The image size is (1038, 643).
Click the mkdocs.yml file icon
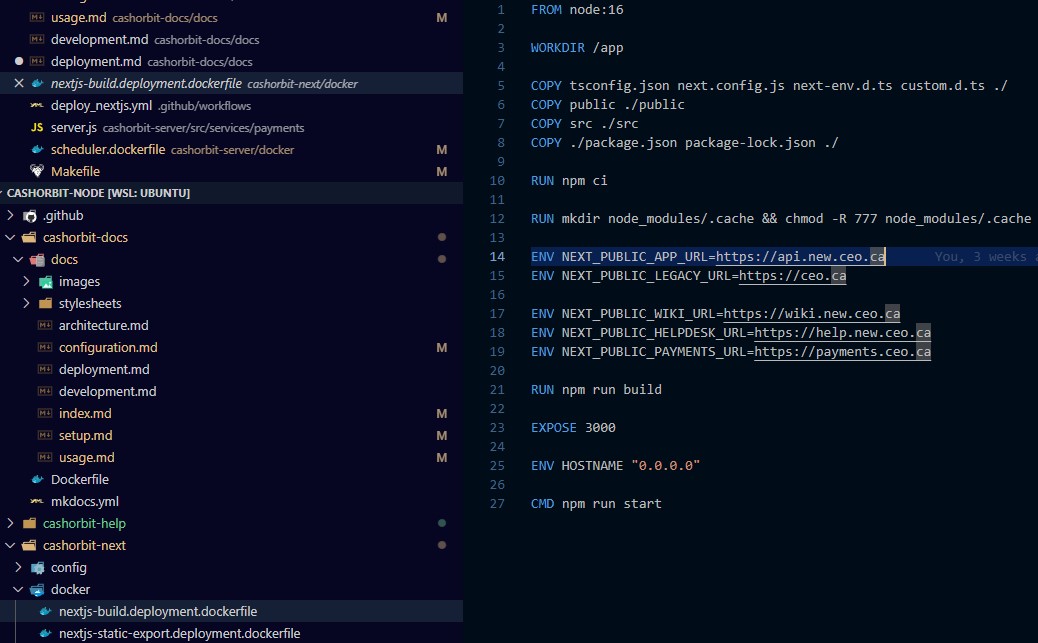(x=37, y=502)
